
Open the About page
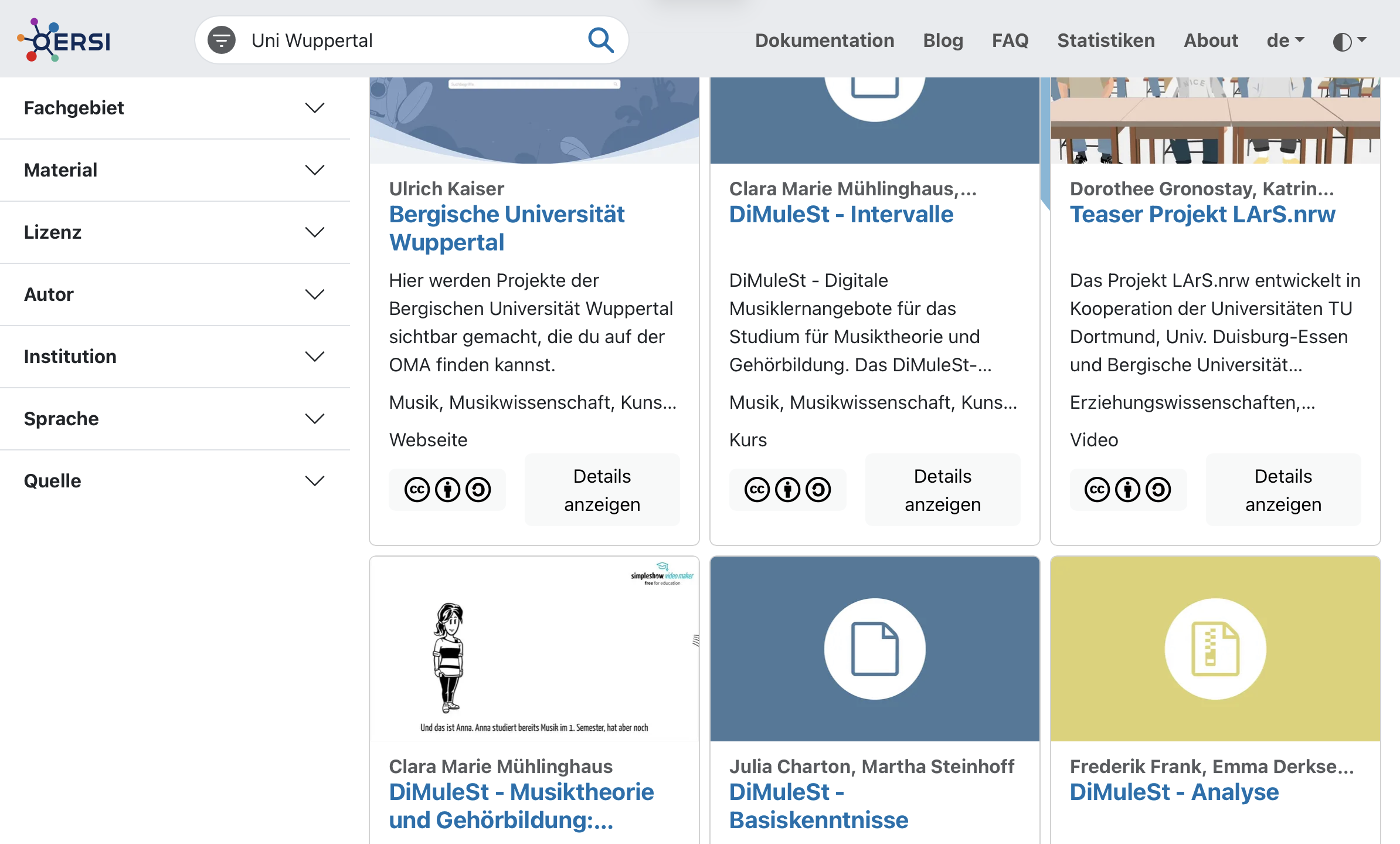tap(1211, 40)
